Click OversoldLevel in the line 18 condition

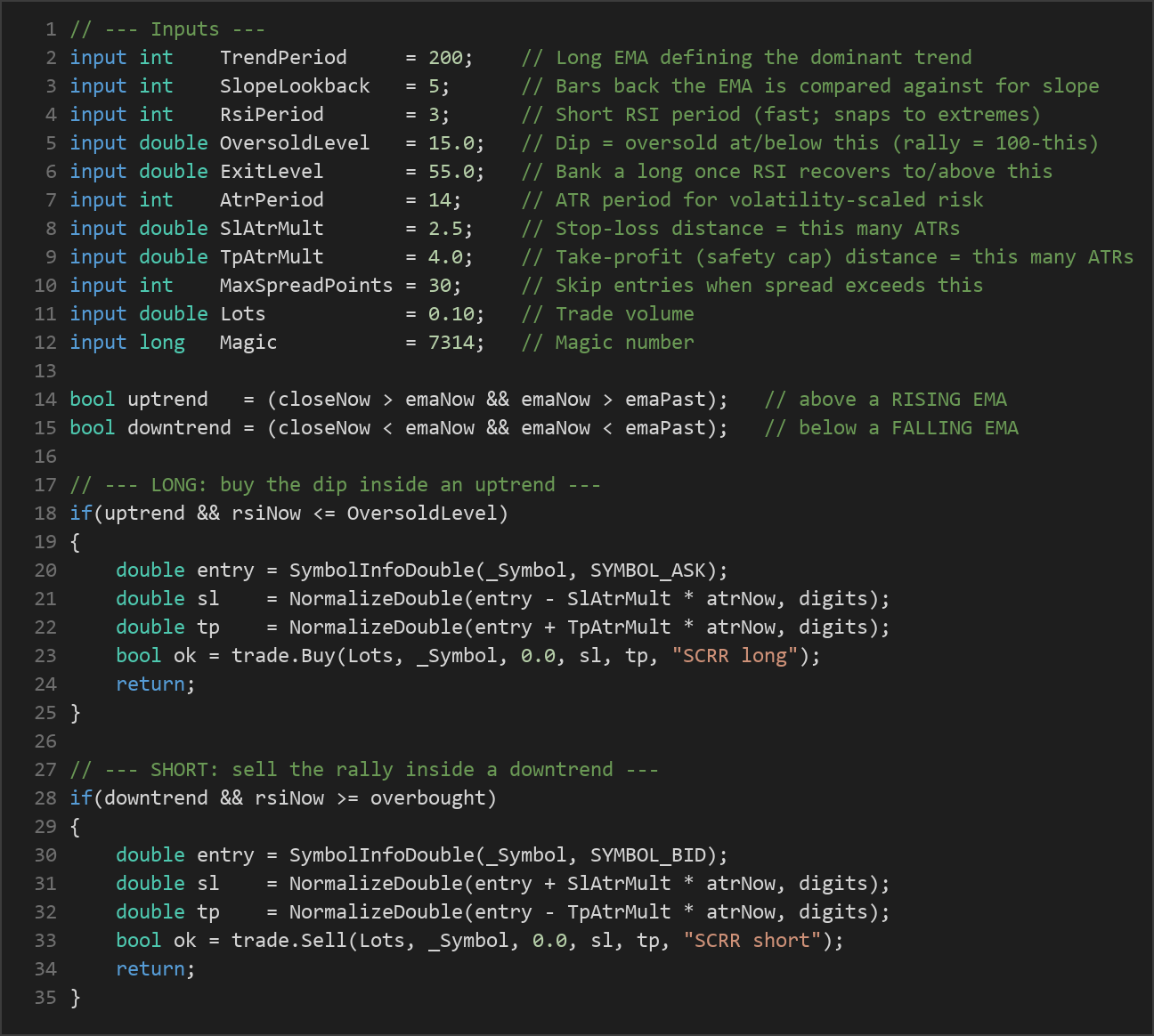point(422,514)
